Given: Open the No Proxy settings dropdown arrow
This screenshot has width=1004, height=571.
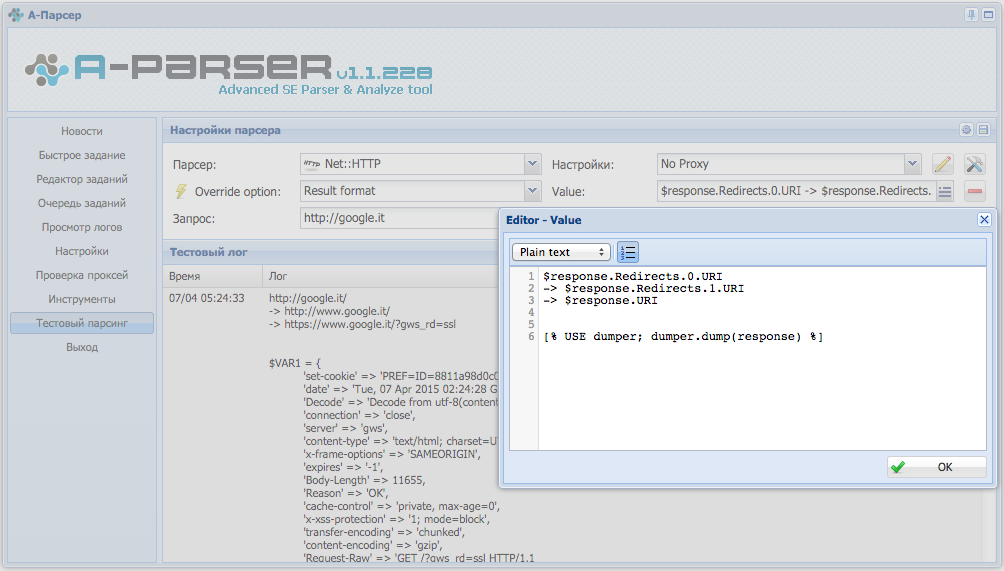Looking at the screenshot, I should click(x=912, y=164).
